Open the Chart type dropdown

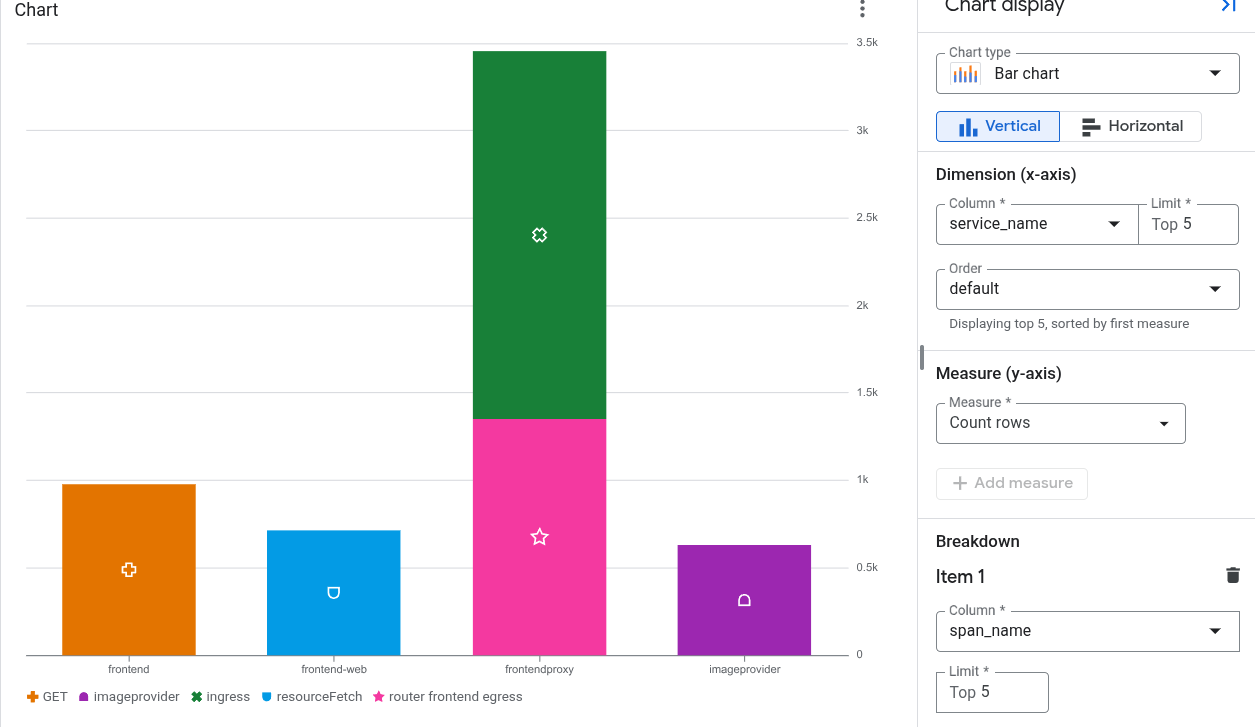1214,72
